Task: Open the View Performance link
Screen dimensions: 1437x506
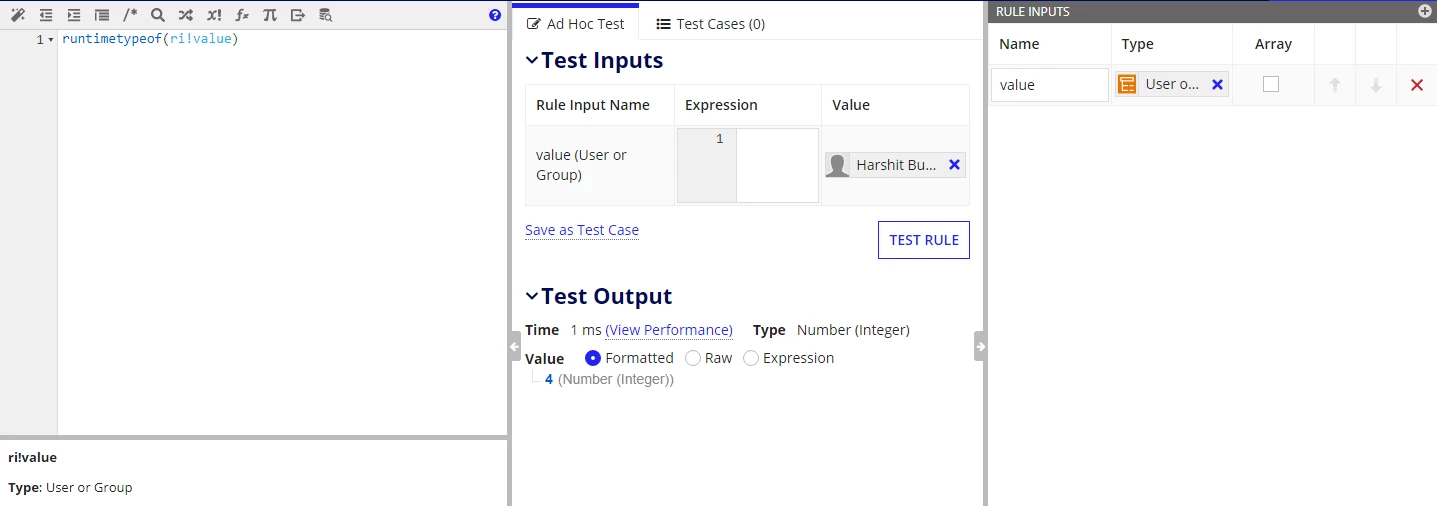Action: (x=669, y=330)
